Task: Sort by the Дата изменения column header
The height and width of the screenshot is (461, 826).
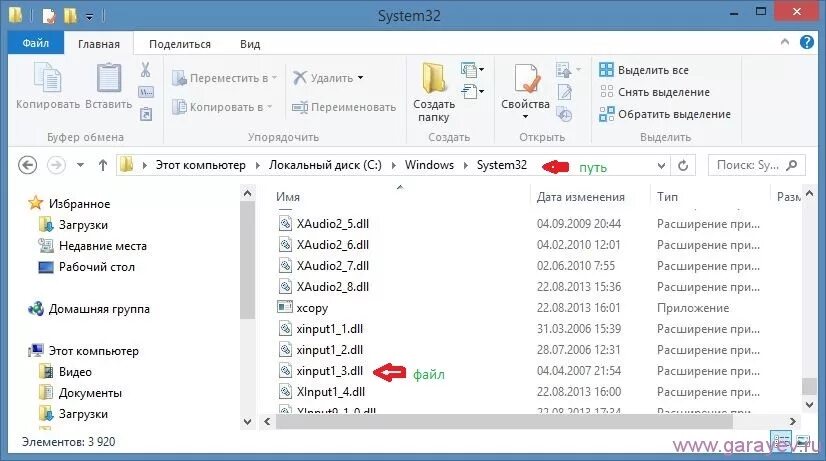Action: click(581, 197)
